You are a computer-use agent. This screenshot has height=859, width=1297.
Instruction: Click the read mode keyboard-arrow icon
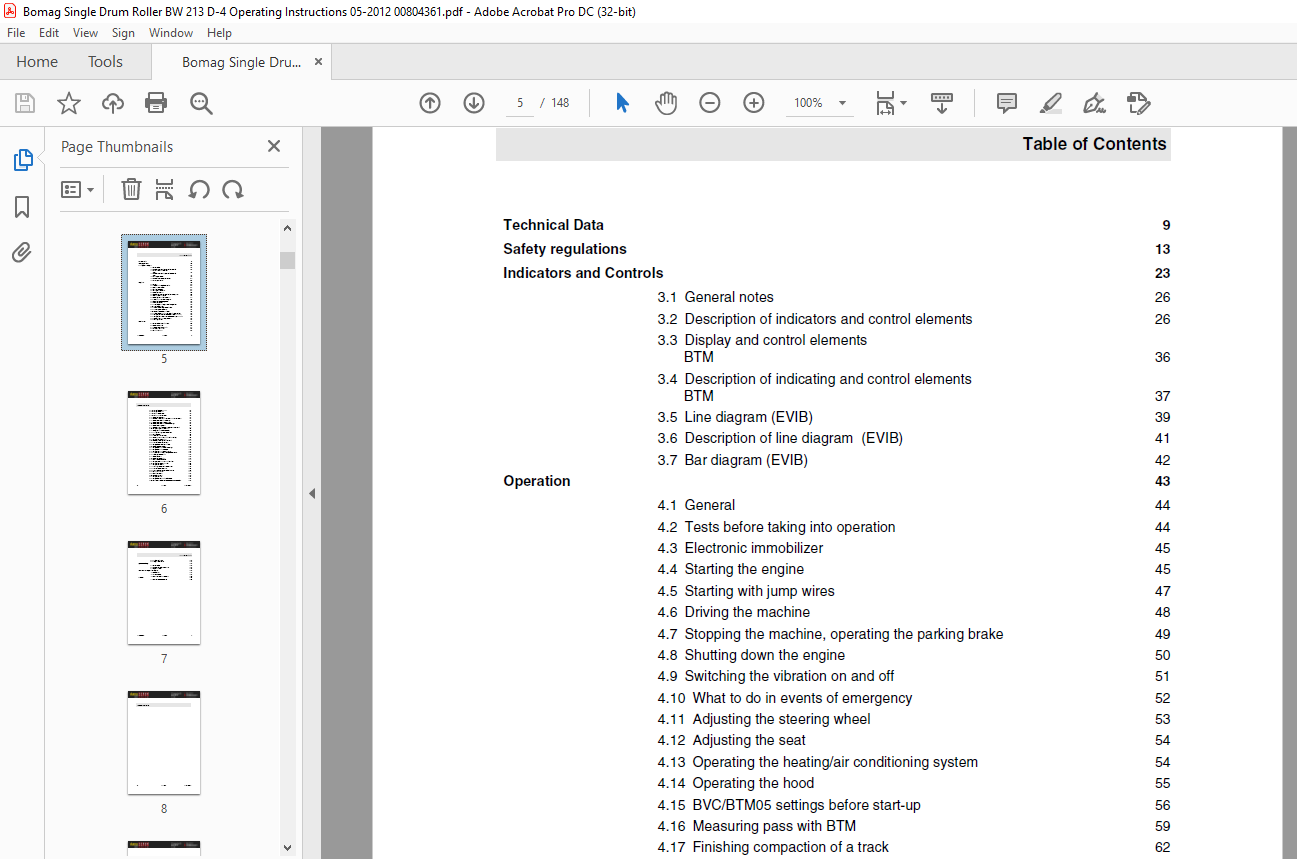click(x=942, y=103)
